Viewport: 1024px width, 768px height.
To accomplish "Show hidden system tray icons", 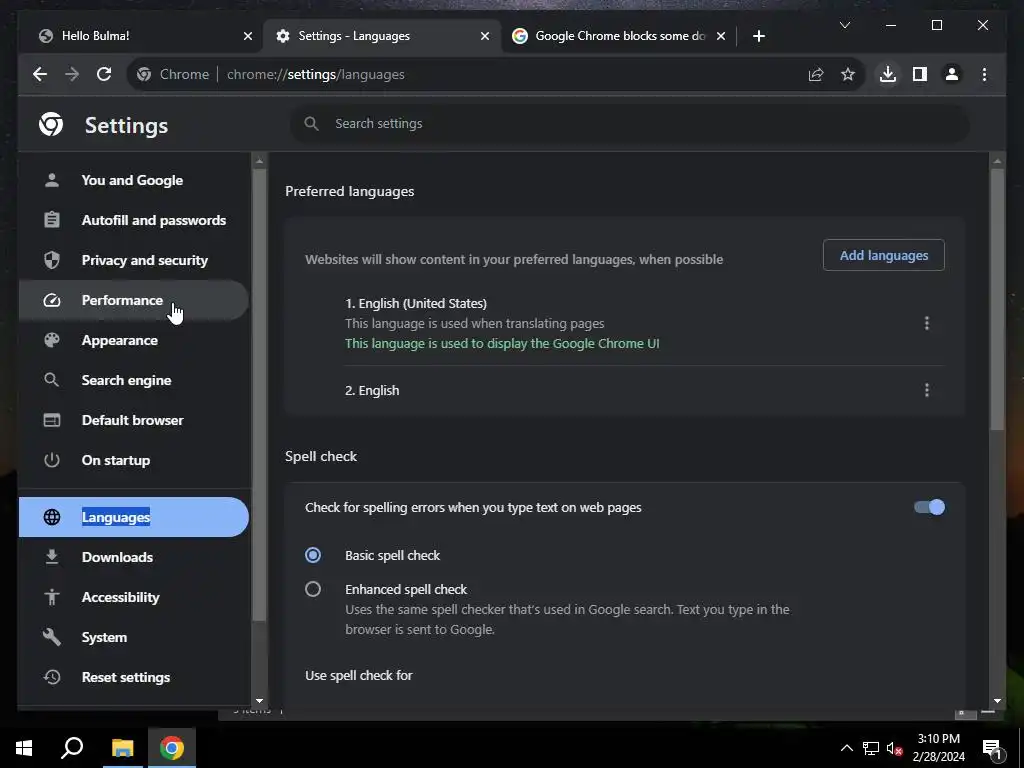I will click(846, 748).
